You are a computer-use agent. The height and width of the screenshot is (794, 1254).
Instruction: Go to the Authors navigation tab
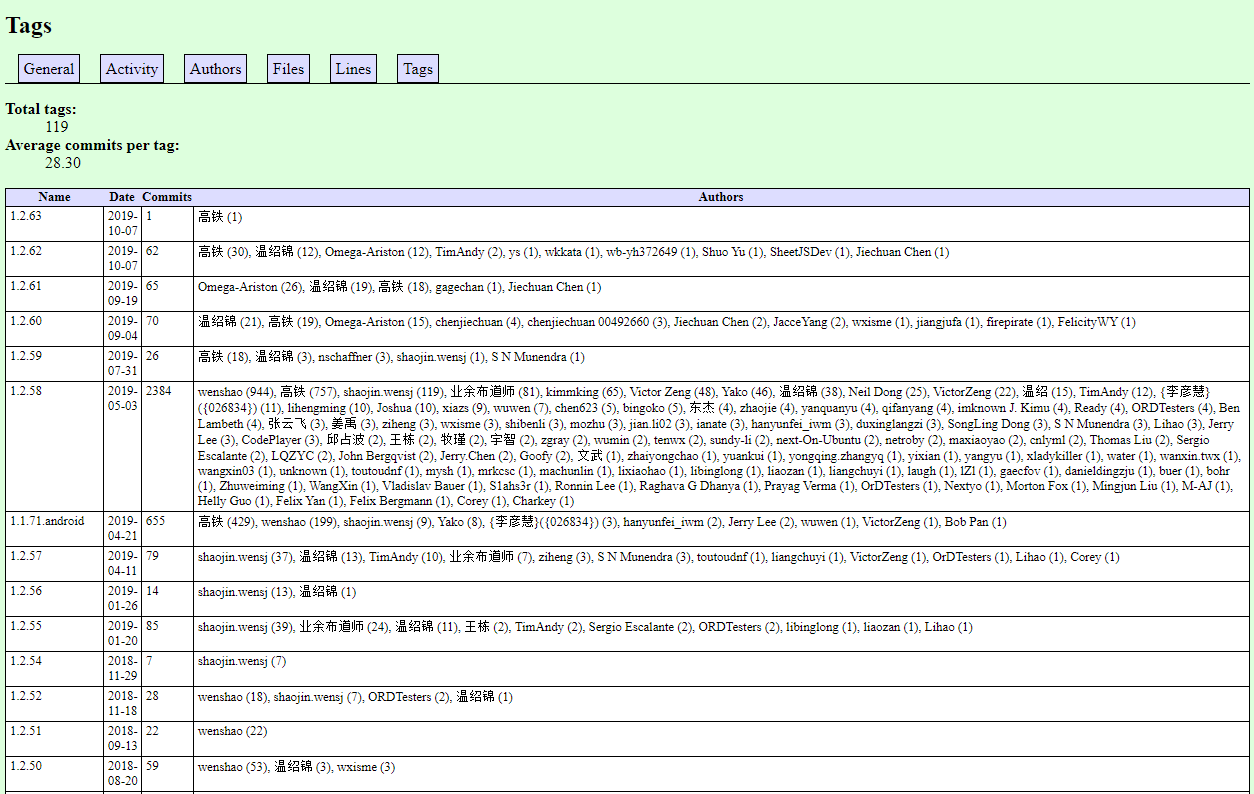pyautogui.click(x=215, y=69)
